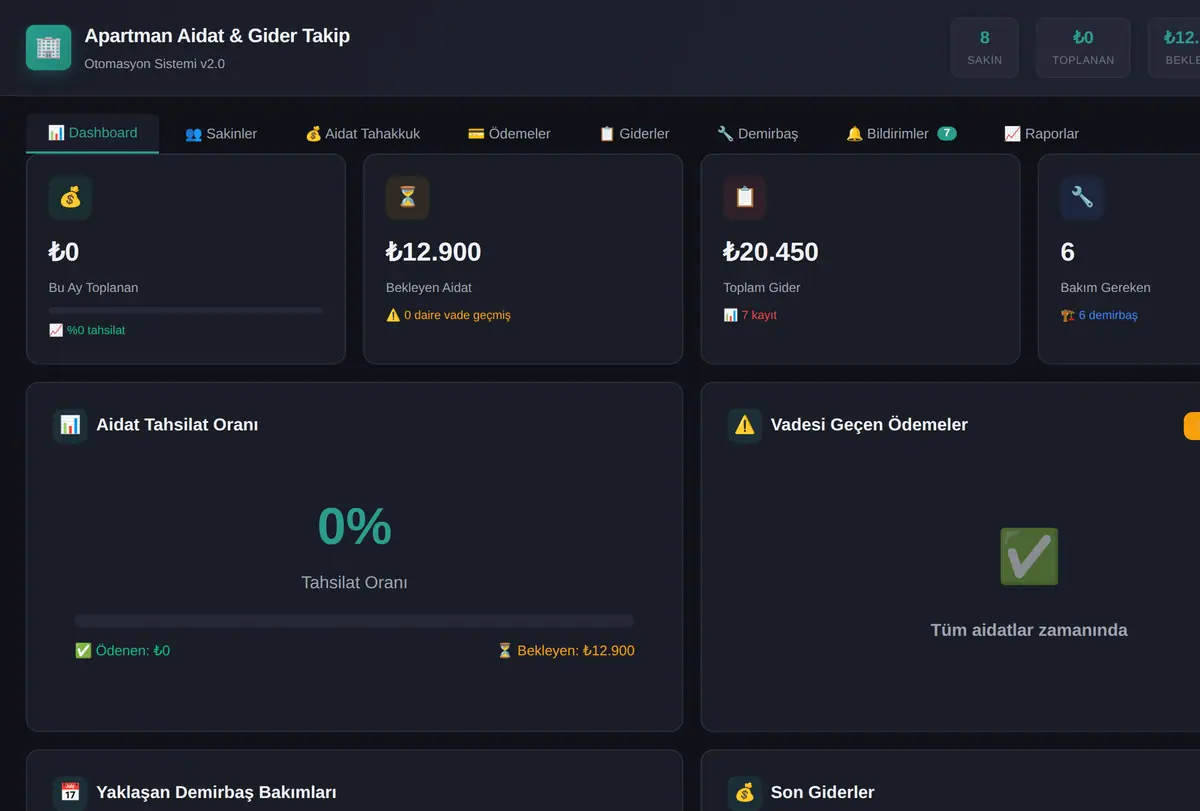
Task: Click '0 daire vade geçmiş' warning text
Action: (448, 315)
